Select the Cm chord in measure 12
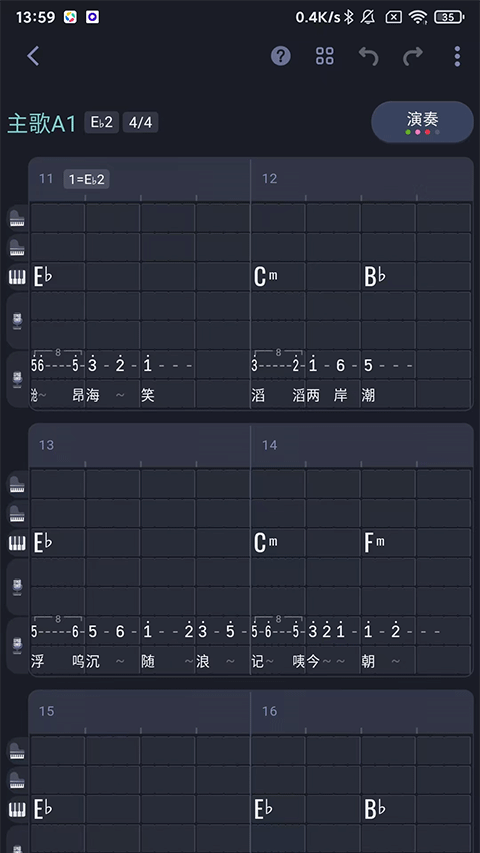 click(x=266, y=277)
